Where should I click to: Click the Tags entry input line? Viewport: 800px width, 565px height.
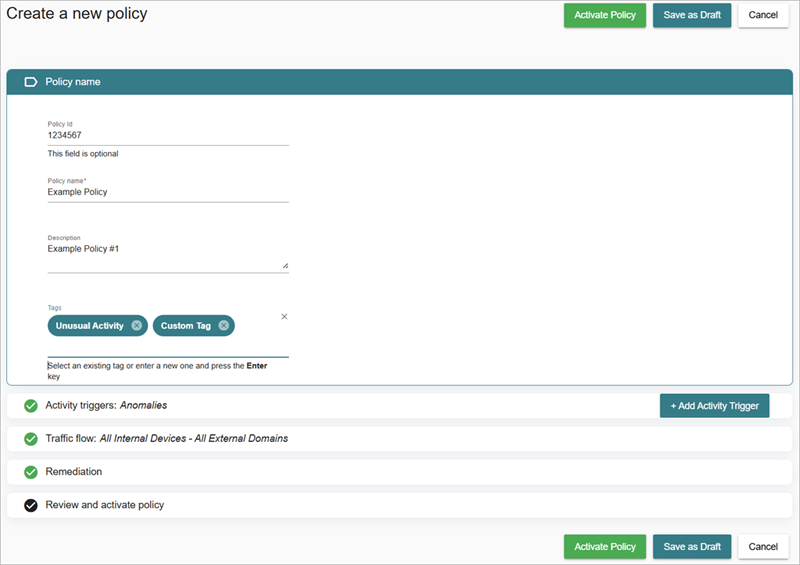coord(168,349)
